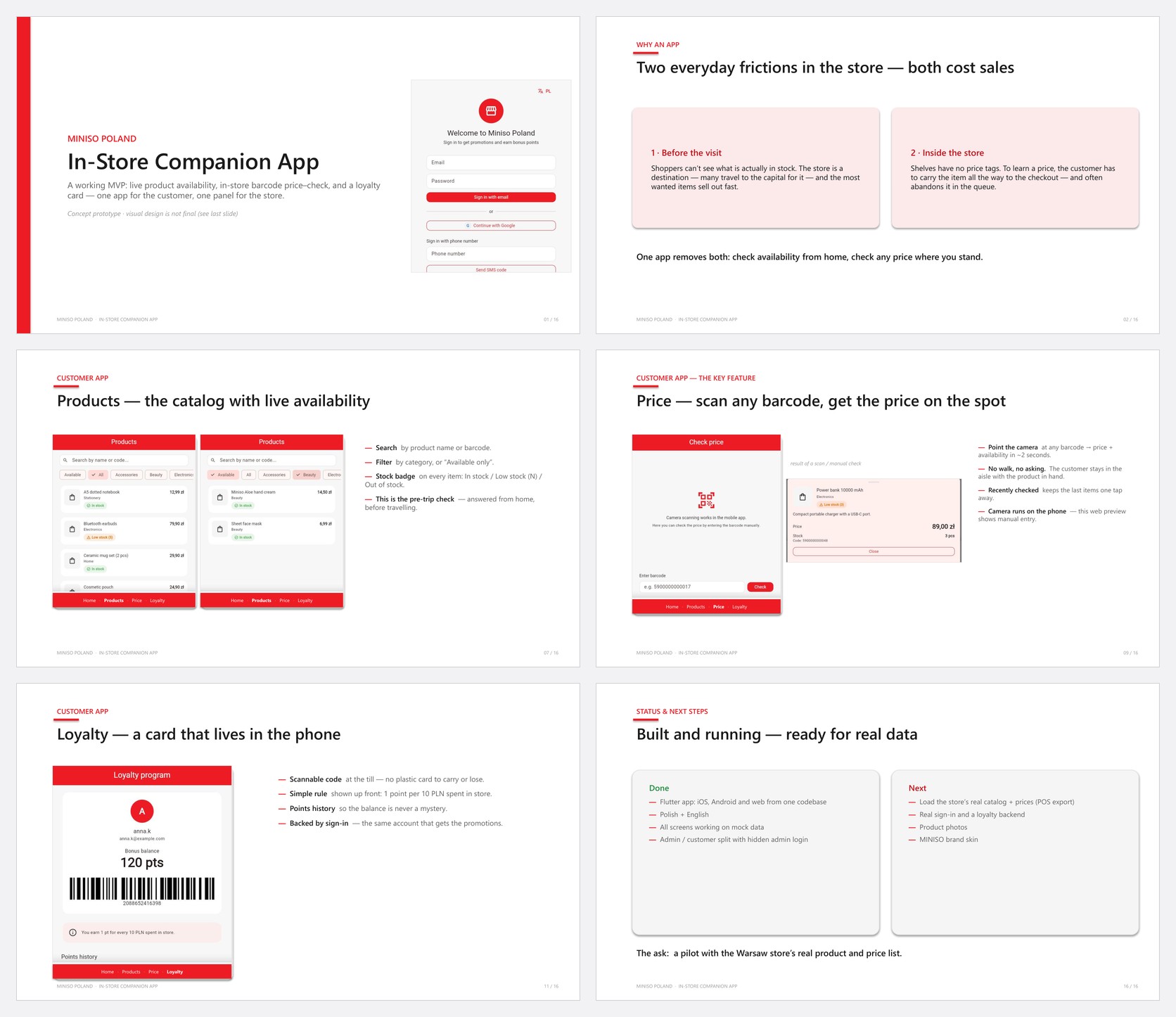This screenshot has height=1017, width=1176.
Task: Click the red avatar circle with letter A
Action: point(142,811)
